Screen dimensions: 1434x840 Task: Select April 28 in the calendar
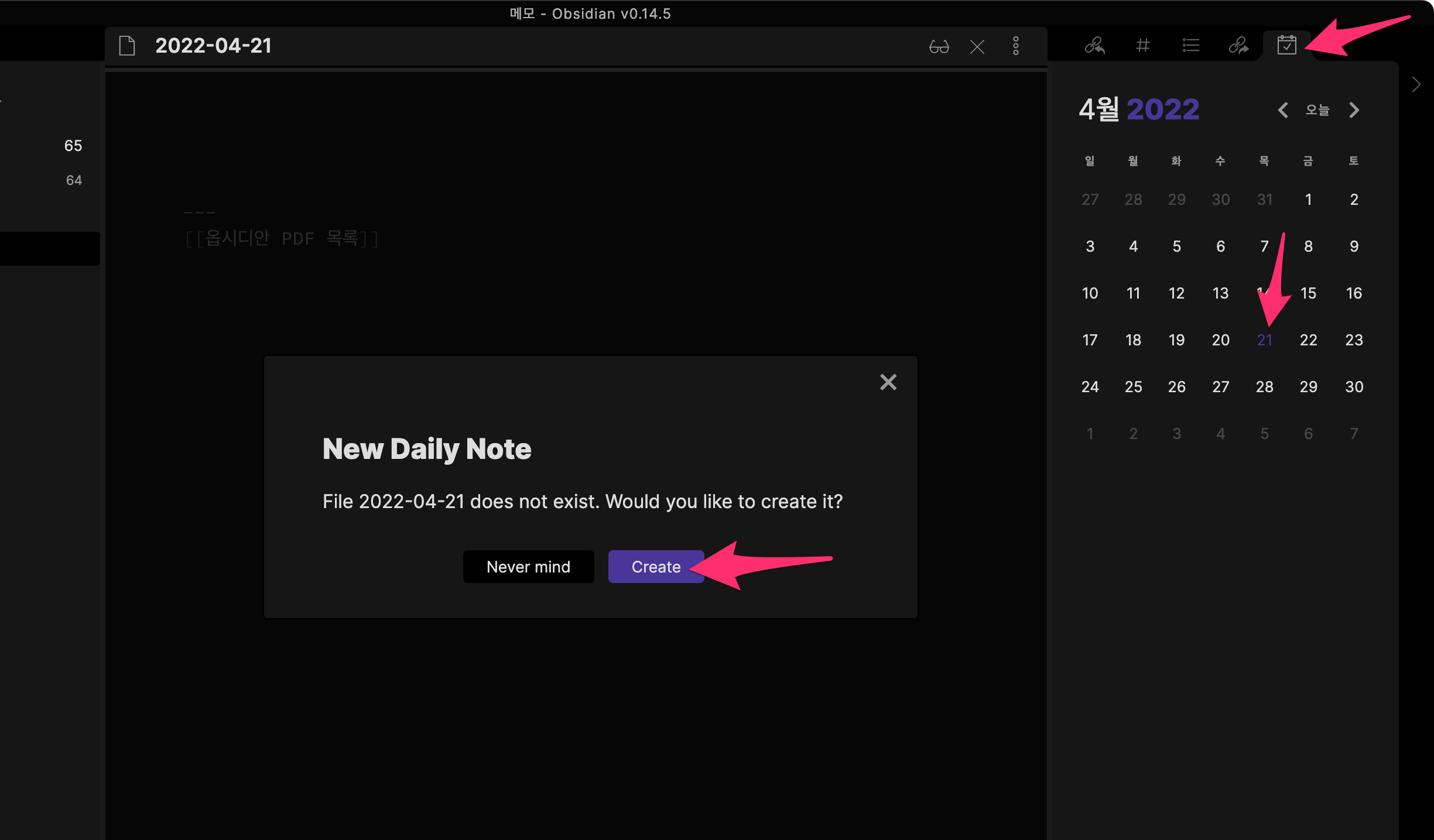pos(1264,387)
